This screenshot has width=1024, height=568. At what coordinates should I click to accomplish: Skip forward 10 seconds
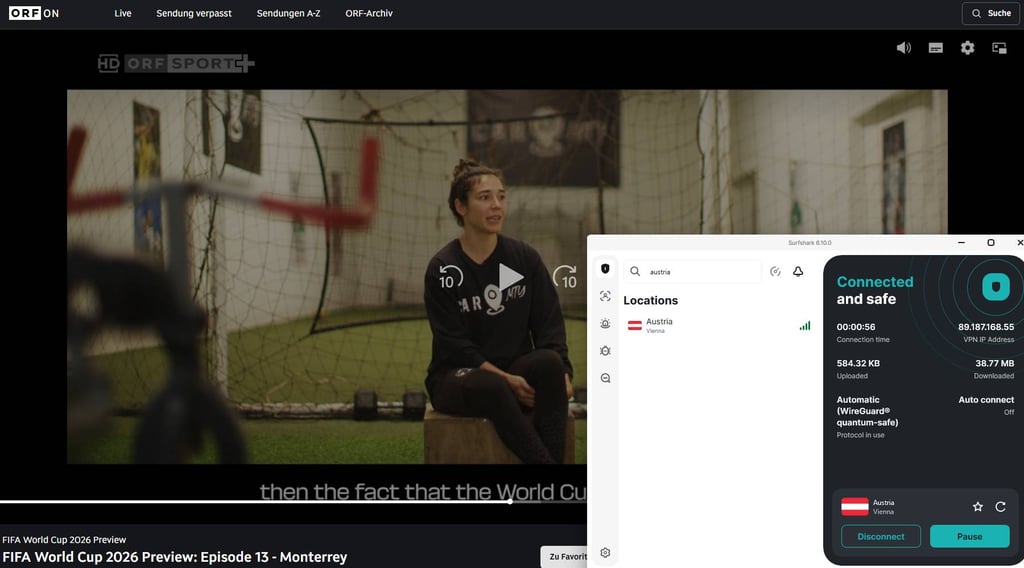[x=566, y=277]
